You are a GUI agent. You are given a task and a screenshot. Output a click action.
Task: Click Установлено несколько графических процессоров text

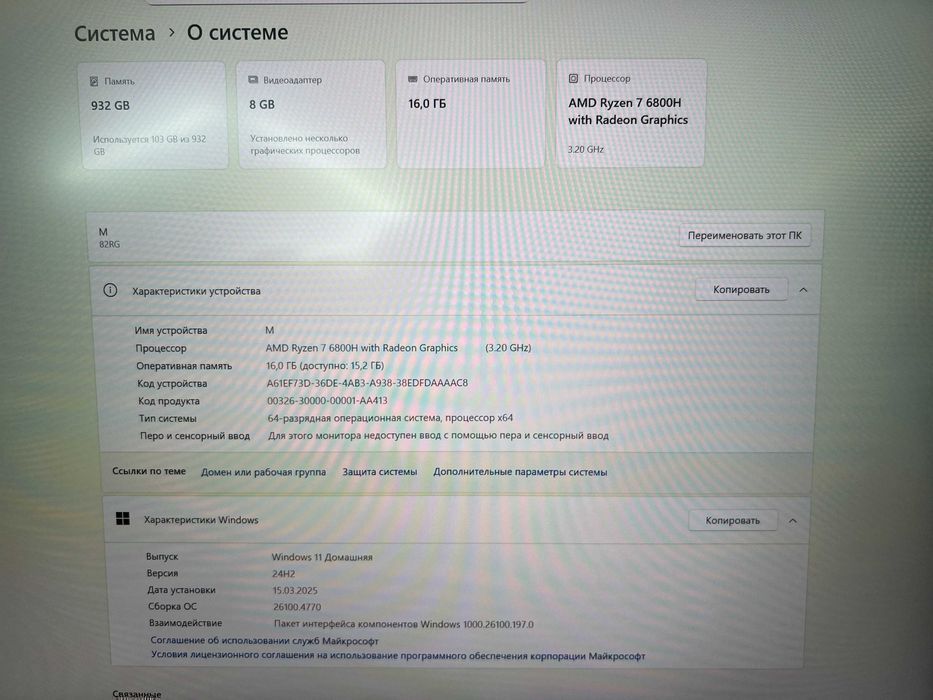click(x=305, y=144)
